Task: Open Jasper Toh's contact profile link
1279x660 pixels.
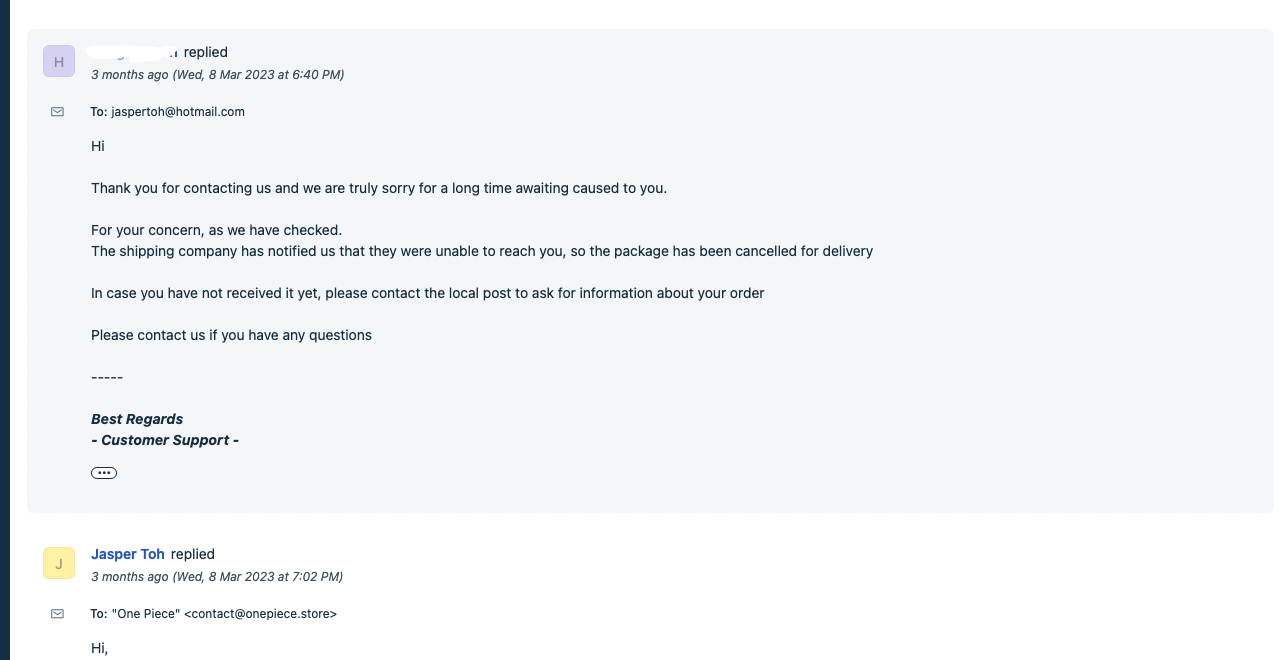Action: coord(128,554)
